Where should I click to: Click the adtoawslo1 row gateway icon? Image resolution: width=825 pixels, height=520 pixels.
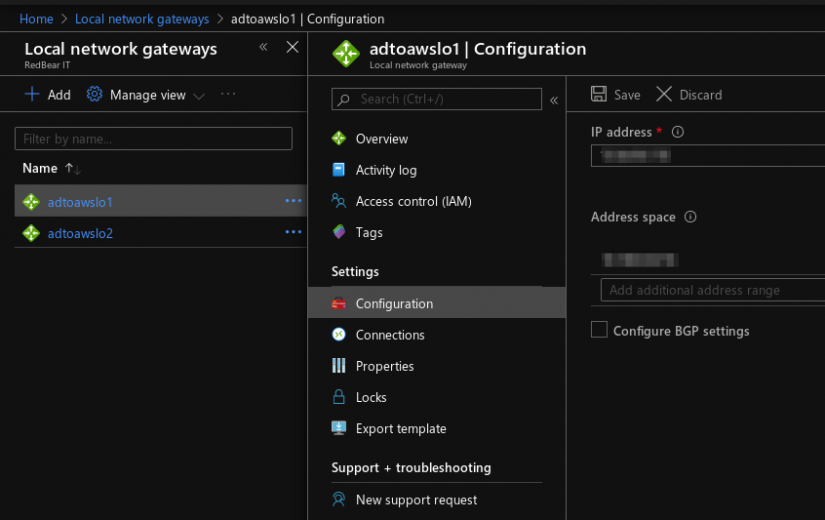[x=31, y=202]
